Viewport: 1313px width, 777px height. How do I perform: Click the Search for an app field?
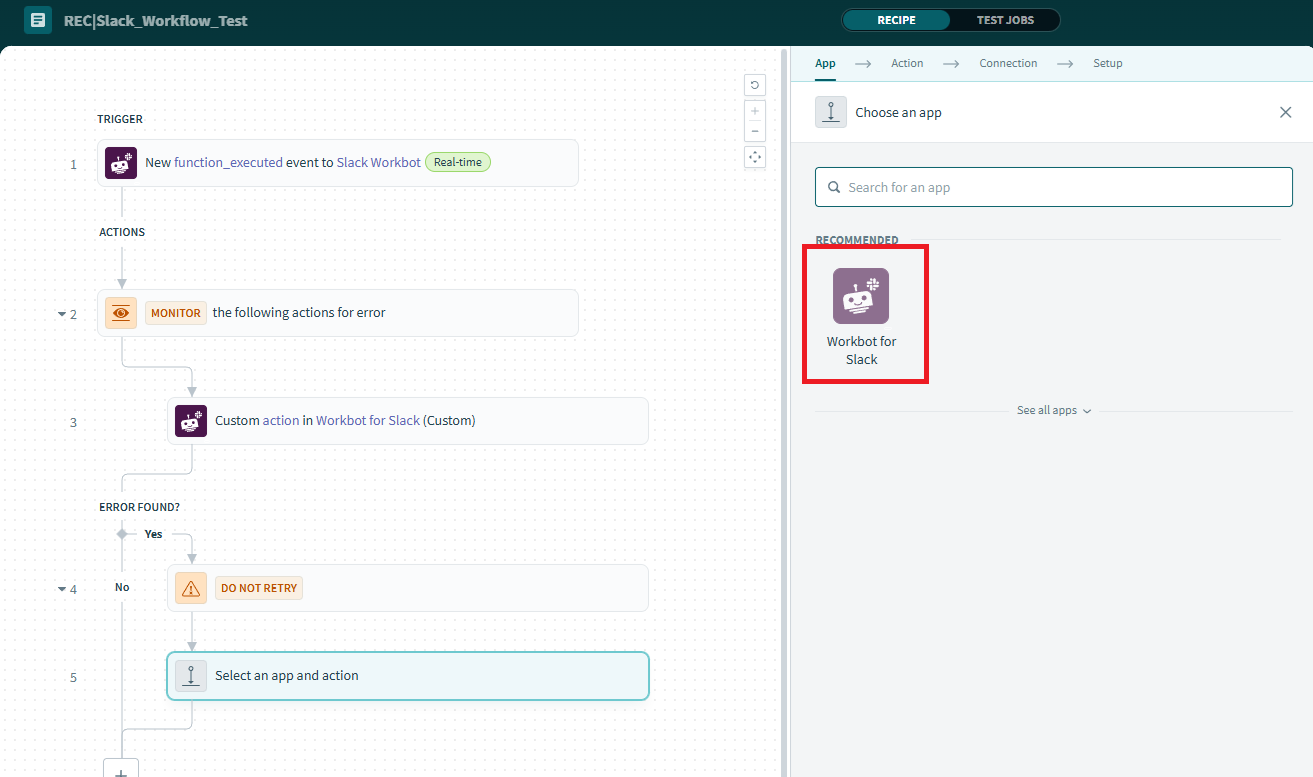tap(1054, 187)
